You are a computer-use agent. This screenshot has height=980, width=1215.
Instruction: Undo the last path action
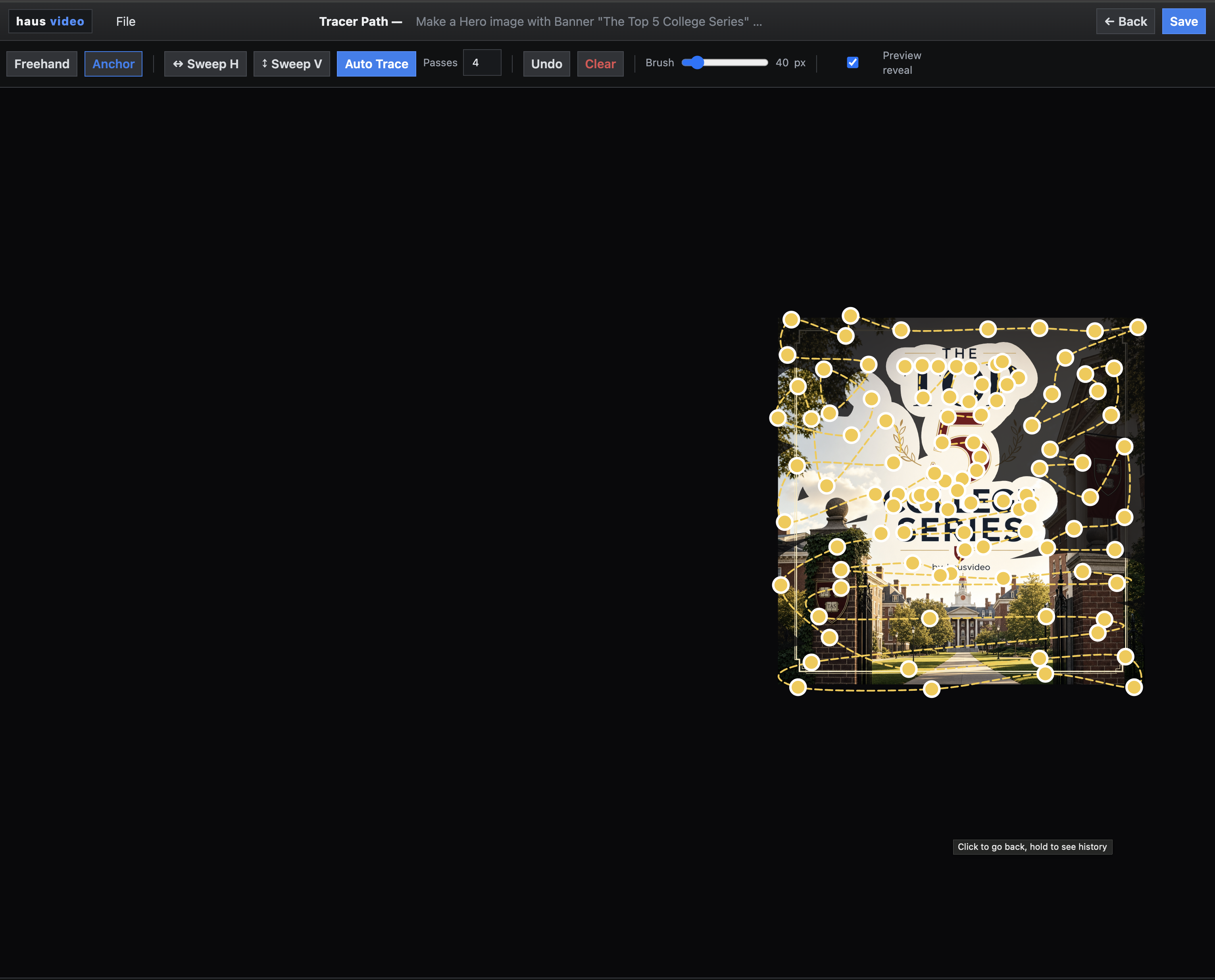(546, 64)
